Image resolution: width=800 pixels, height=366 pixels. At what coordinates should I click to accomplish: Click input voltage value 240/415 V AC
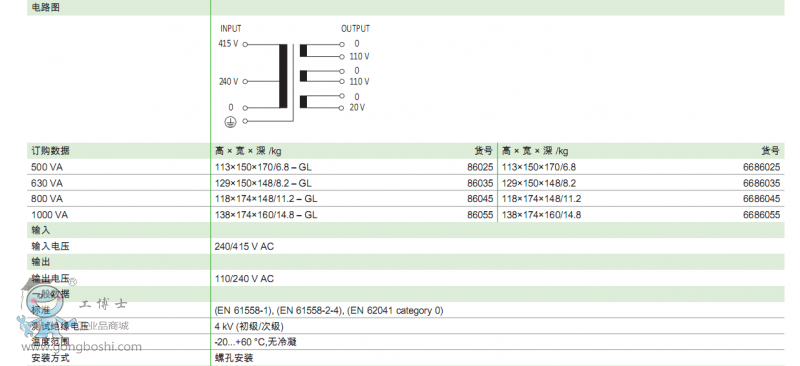(244, 247)
